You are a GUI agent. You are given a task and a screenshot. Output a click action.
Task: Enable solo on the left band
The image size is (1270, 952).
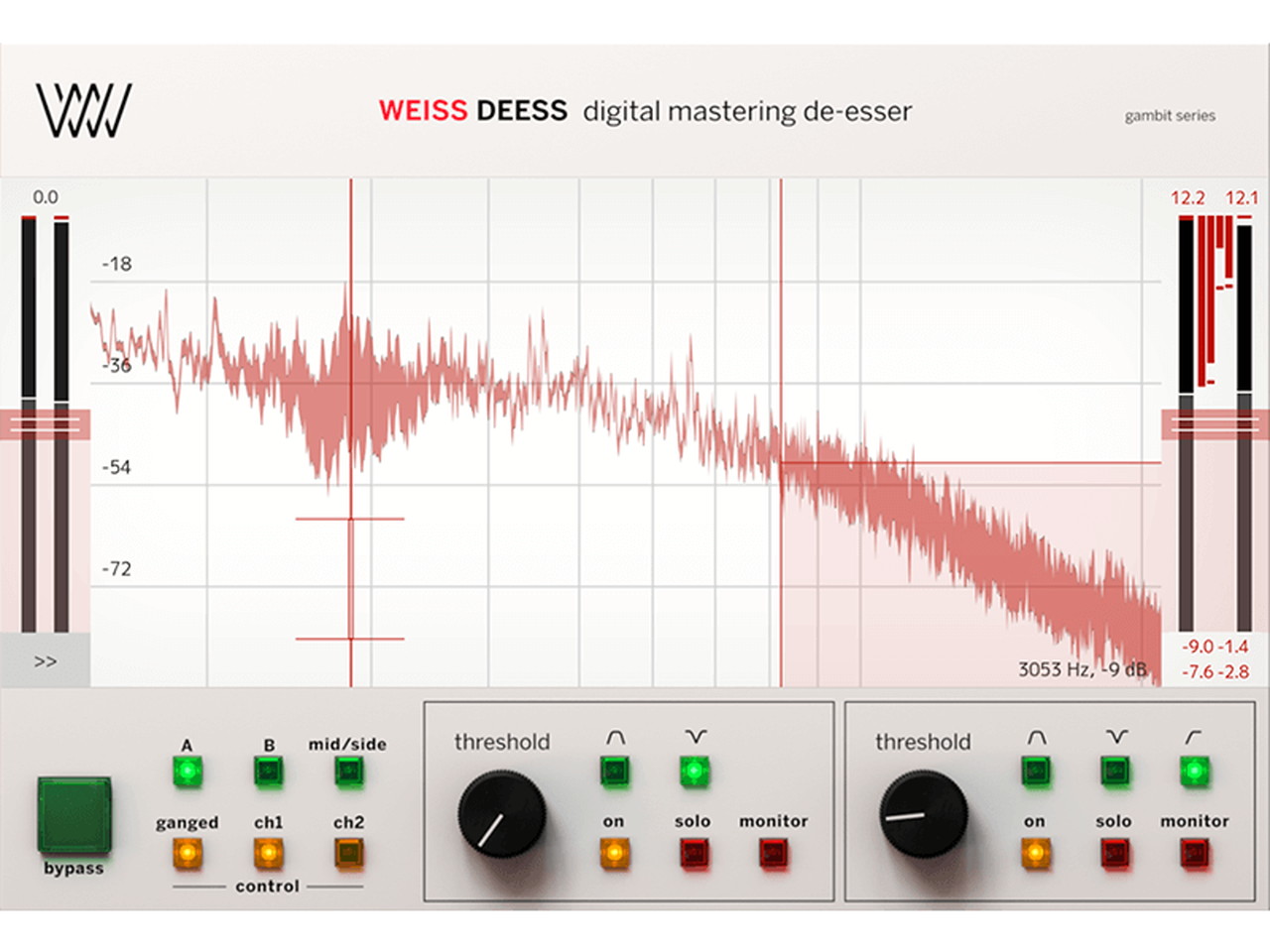tap(694, 852)
